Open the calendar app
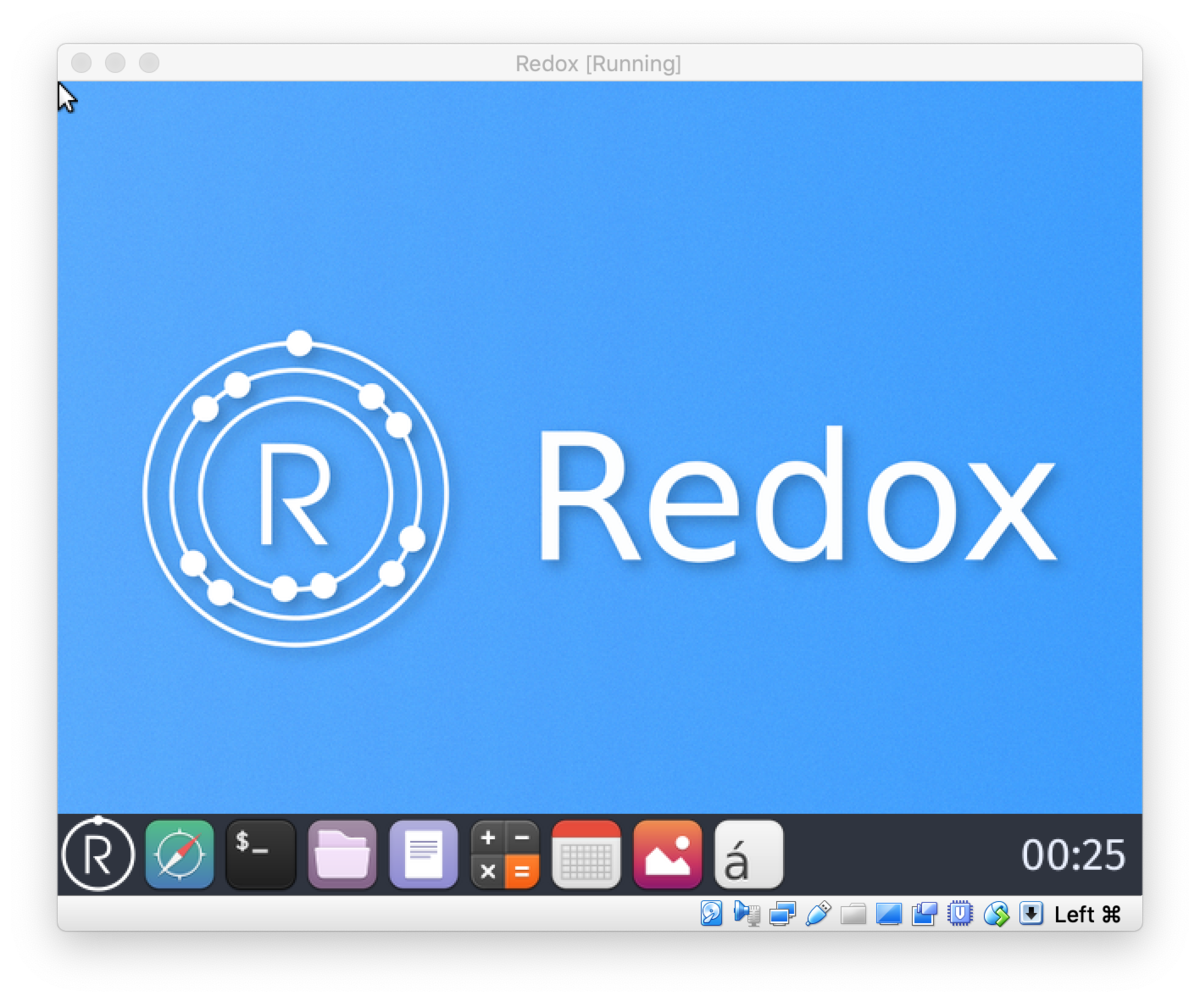The height and width of the screenshot is (1002, 1200). click(x=586, y=854)
